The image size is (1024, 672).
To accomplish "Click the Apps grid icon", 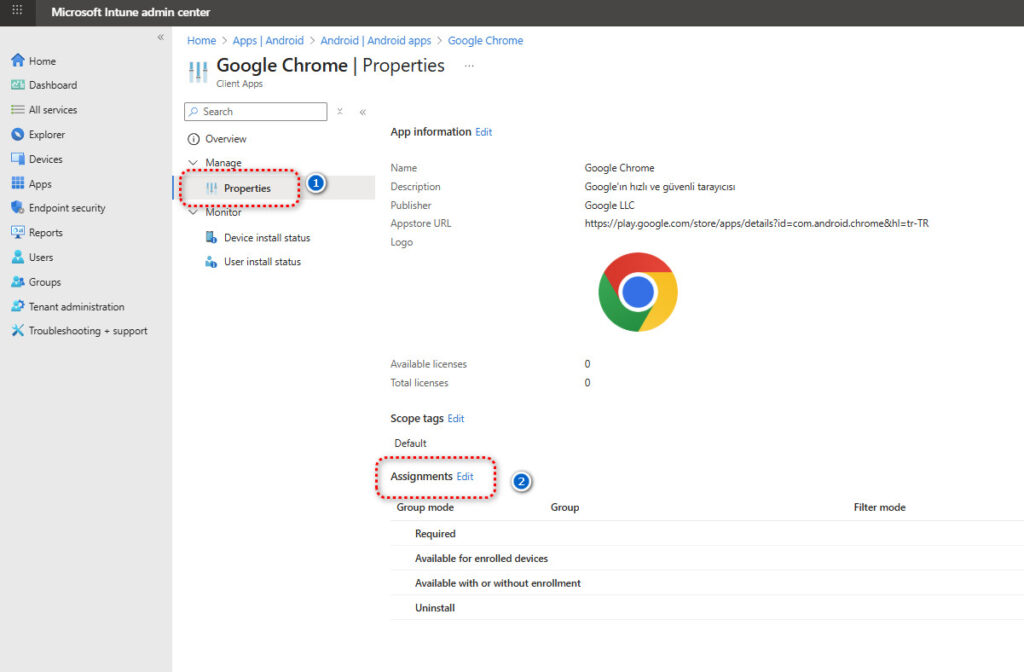I will pos(17,184).
